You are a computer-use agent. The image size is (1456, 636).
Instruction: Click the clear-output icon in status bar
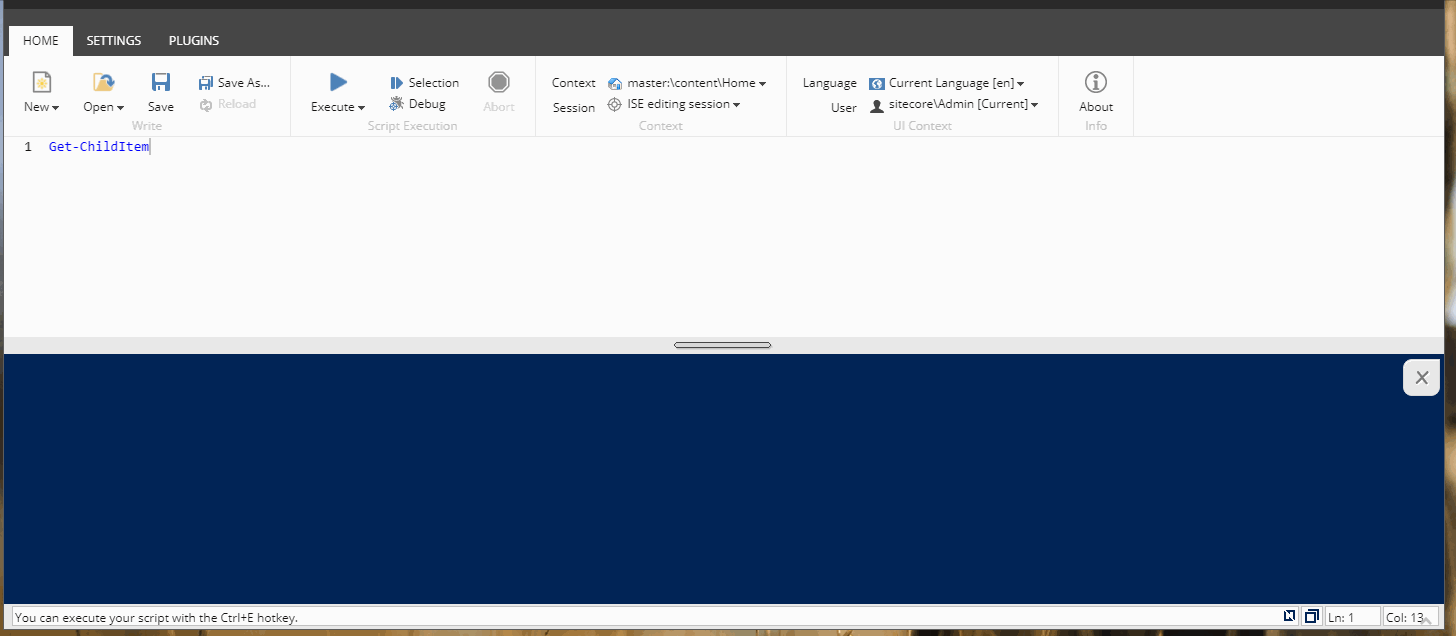pyautogui.click(x=1289, y=616)
